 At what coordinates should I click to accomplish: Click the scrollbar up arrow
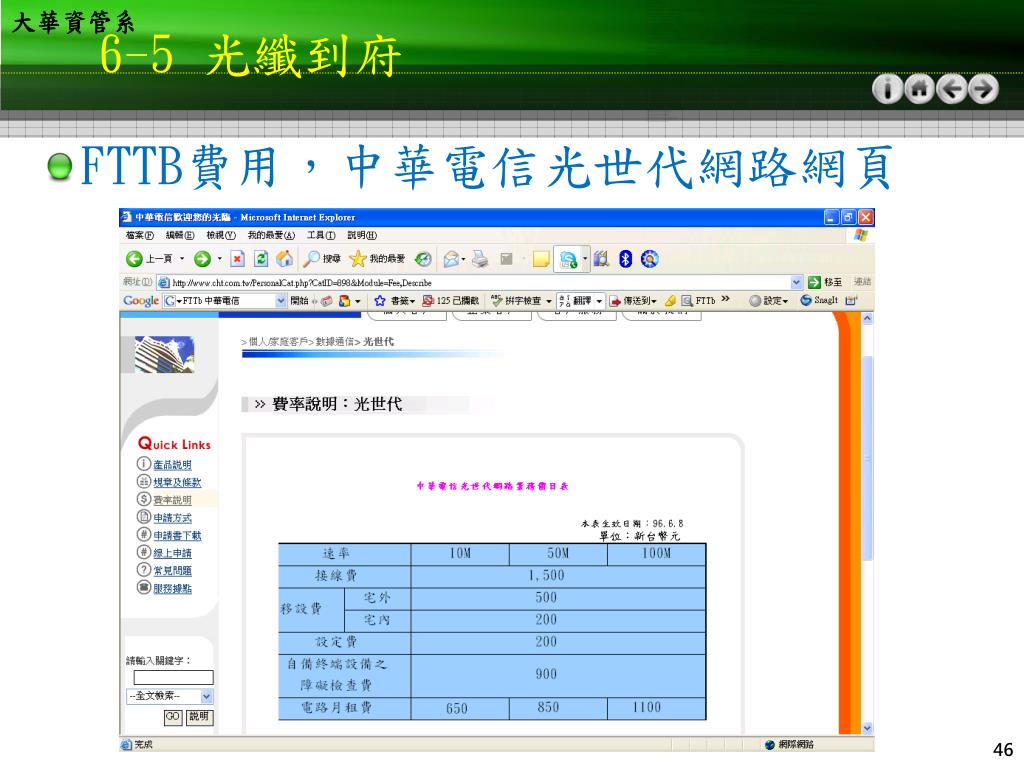867,319
